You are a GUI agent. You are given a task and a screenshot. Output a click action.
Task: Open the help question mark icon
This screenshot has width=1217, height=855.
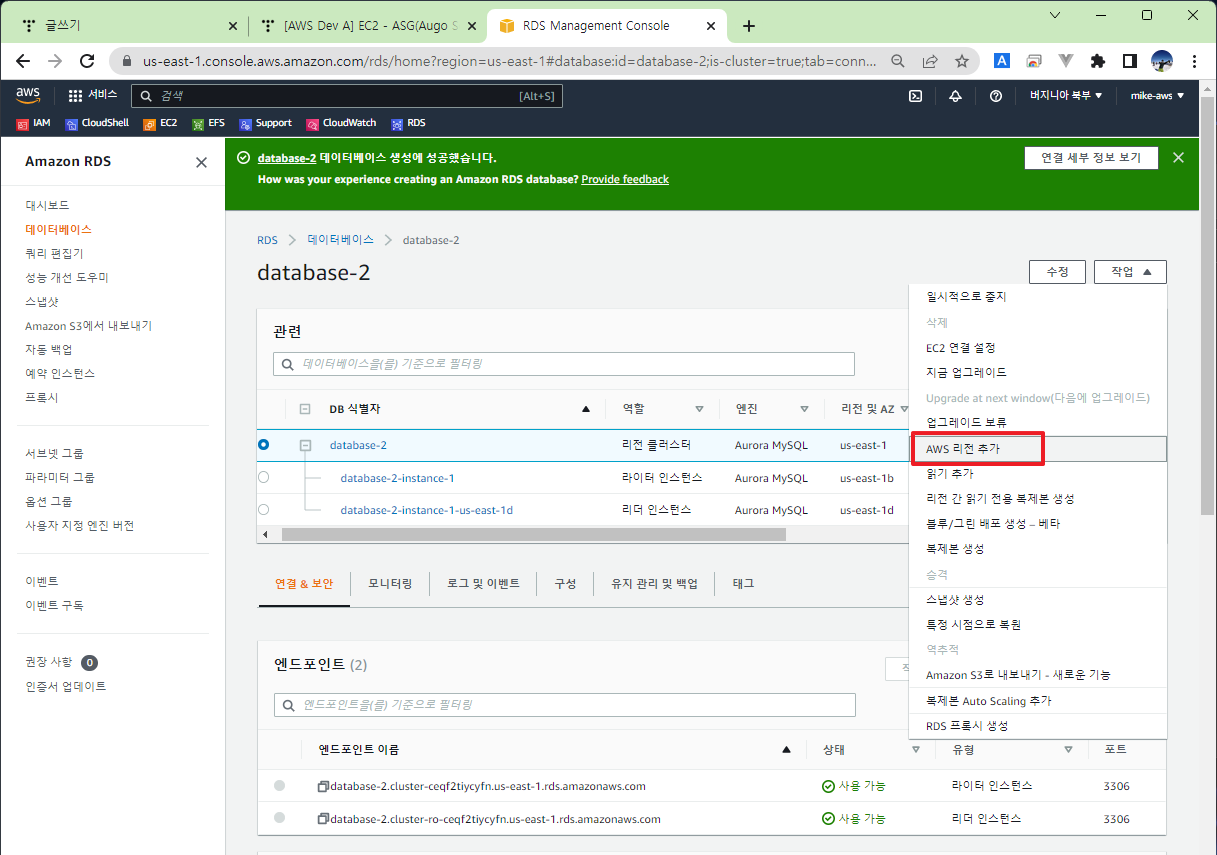coord(995,96)
